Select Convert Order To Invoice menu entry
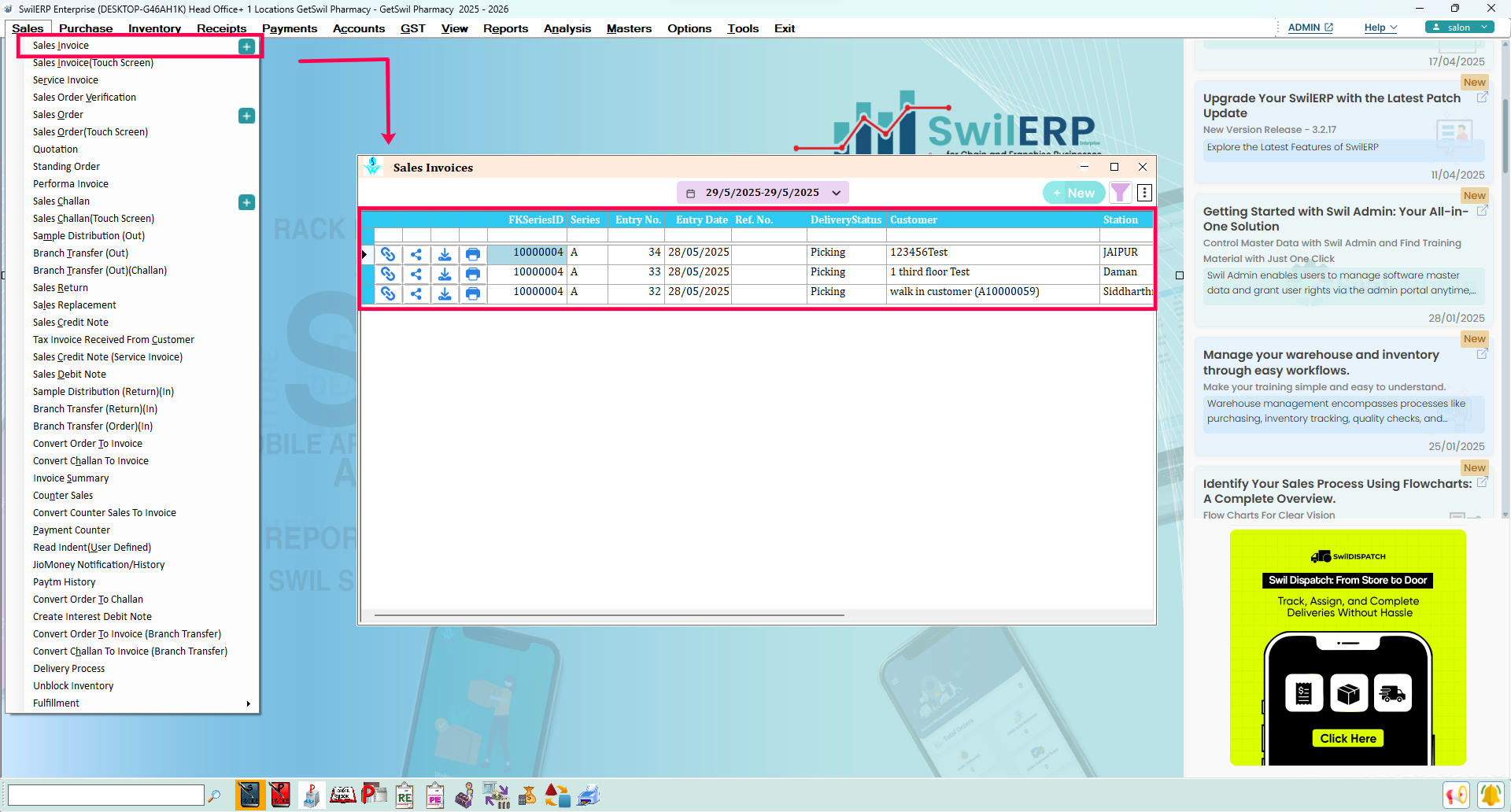1511x812 pixels. [x=87, y=444]
